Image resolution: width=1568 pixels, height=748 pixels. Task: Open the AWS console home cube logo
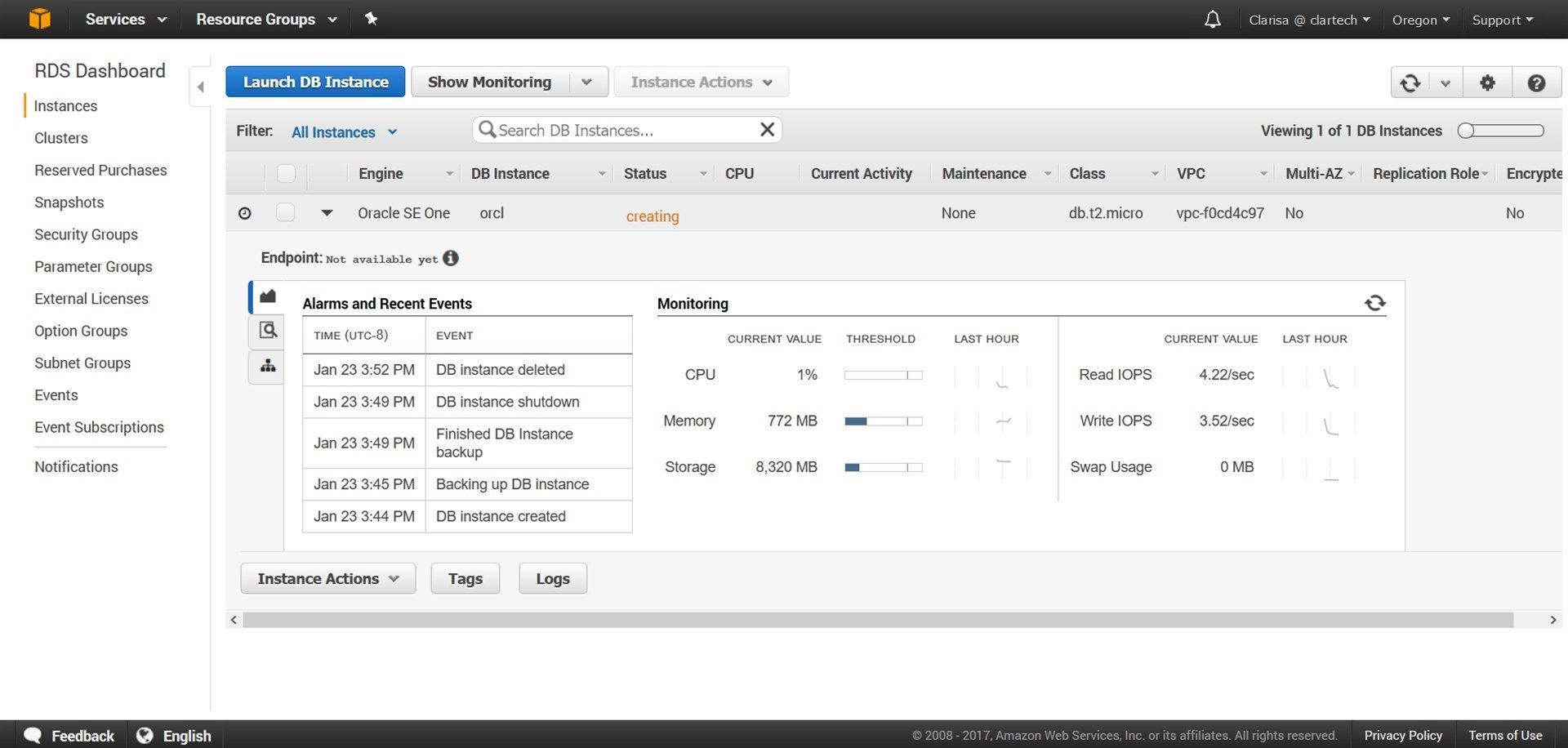39,18
